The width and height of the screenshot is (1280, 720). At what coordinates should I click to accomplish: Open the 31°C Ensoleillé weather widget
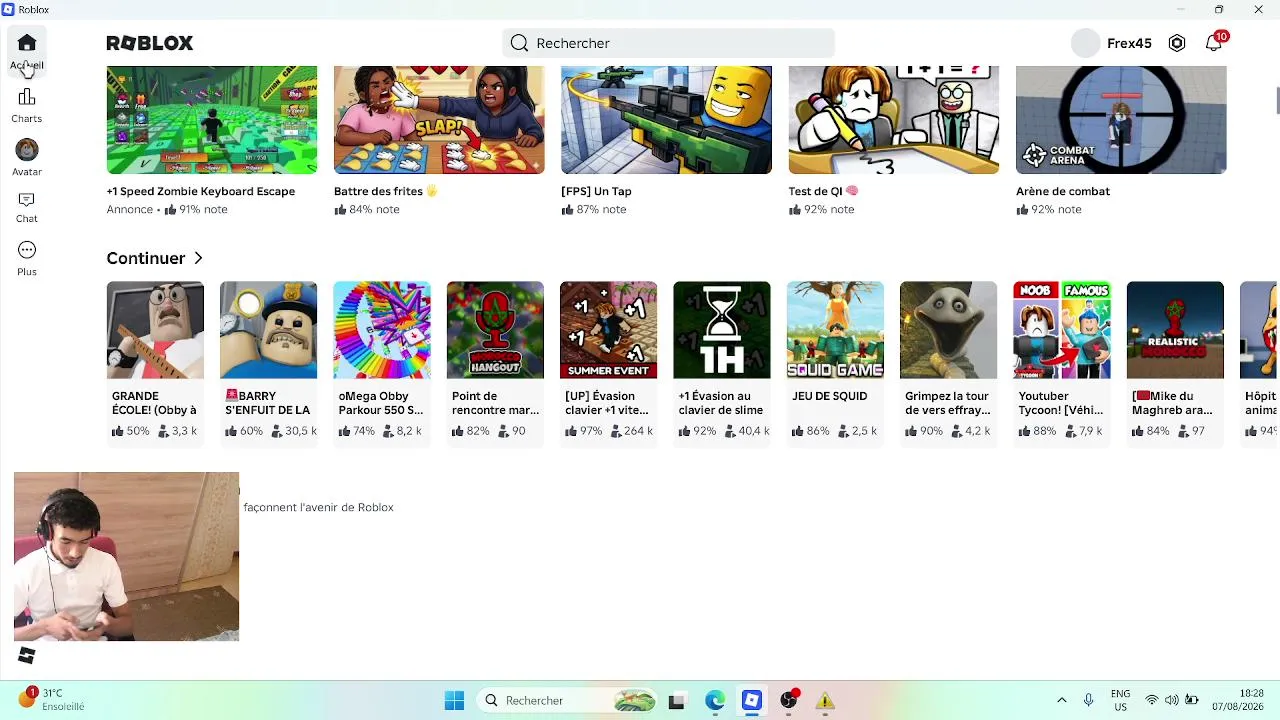[52, 700]
